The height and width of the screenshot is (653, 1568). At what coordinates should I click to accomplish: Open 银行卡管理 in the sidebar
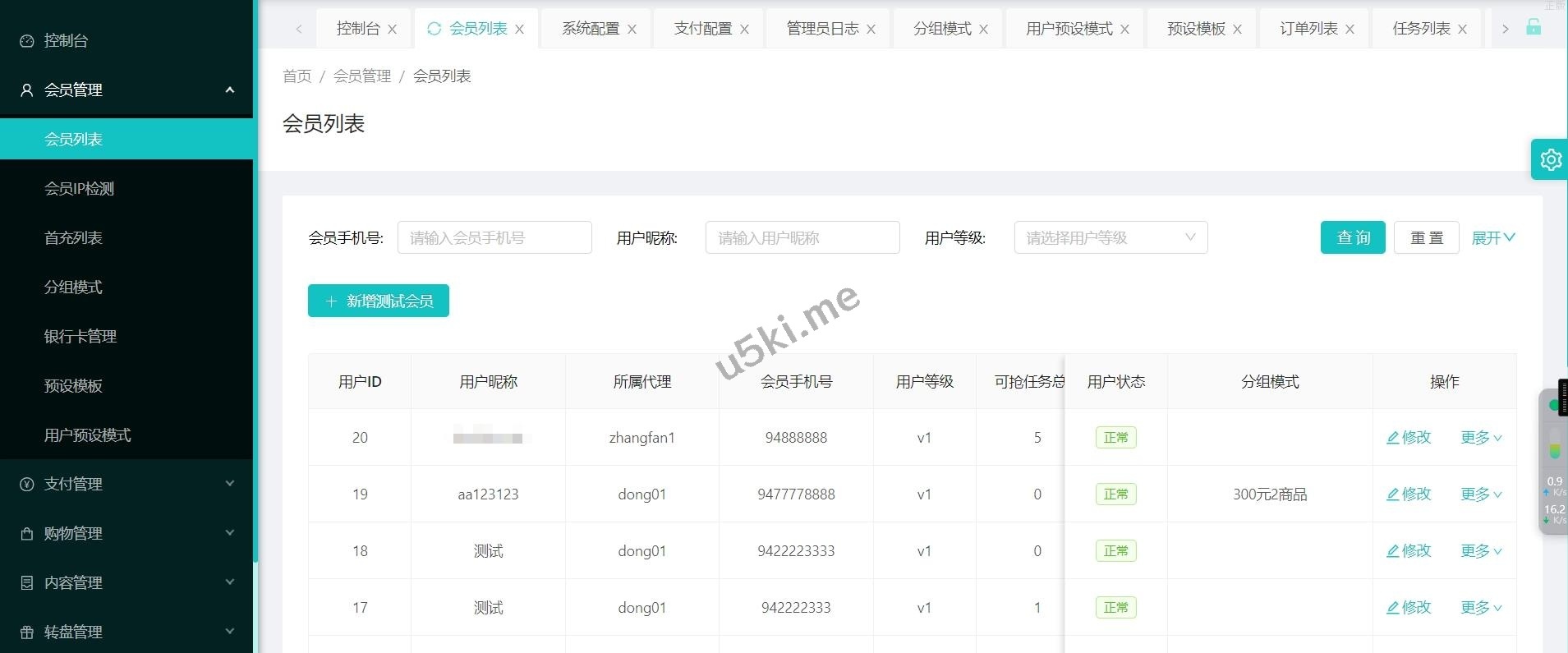pyautogui.click(x=80, y=336)
